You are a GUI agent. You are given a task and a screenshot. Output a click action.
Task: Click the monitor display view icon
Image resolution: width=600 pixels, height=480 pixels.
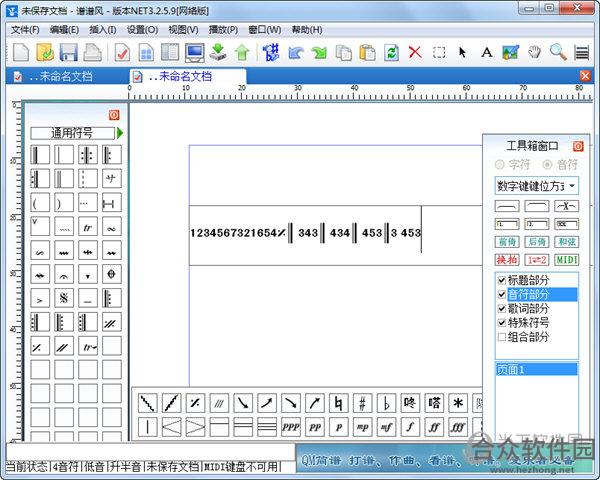point(194,52)
